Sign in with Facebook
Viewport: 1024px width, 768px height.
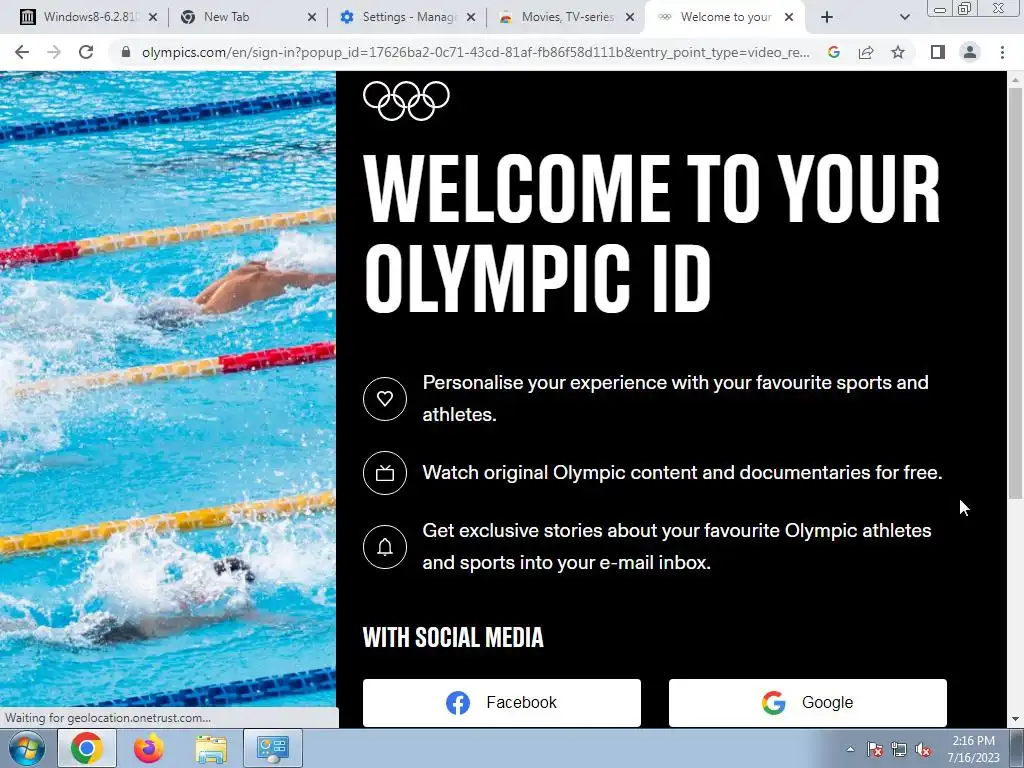click(x=502, y=703)
